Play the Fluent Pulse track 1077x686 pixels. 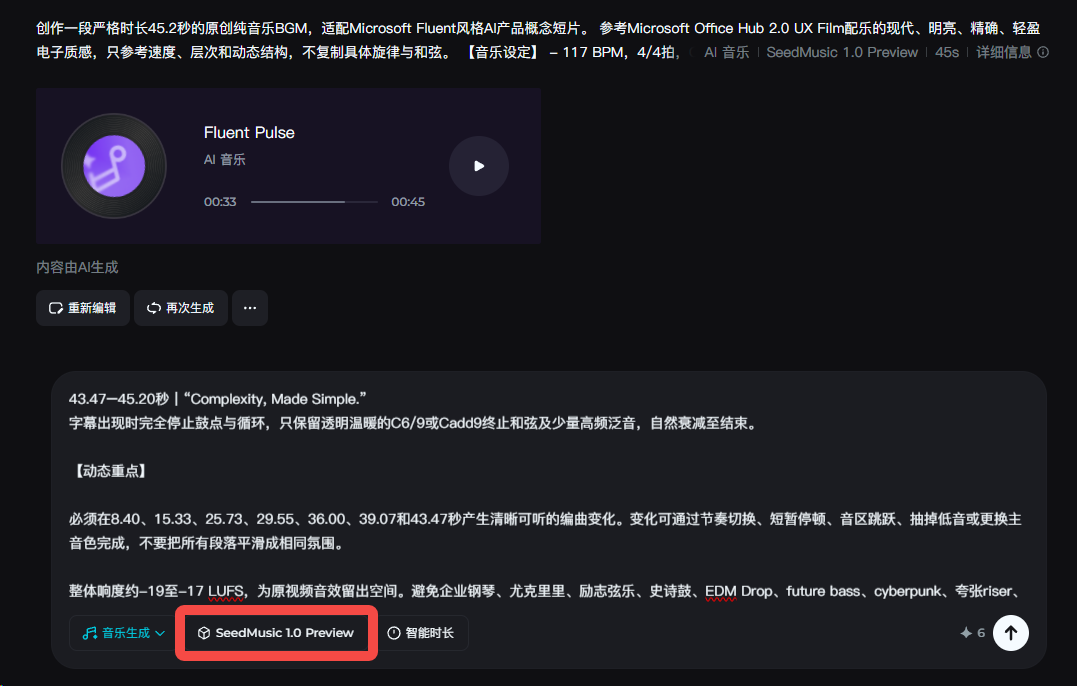tap(479, 166)
